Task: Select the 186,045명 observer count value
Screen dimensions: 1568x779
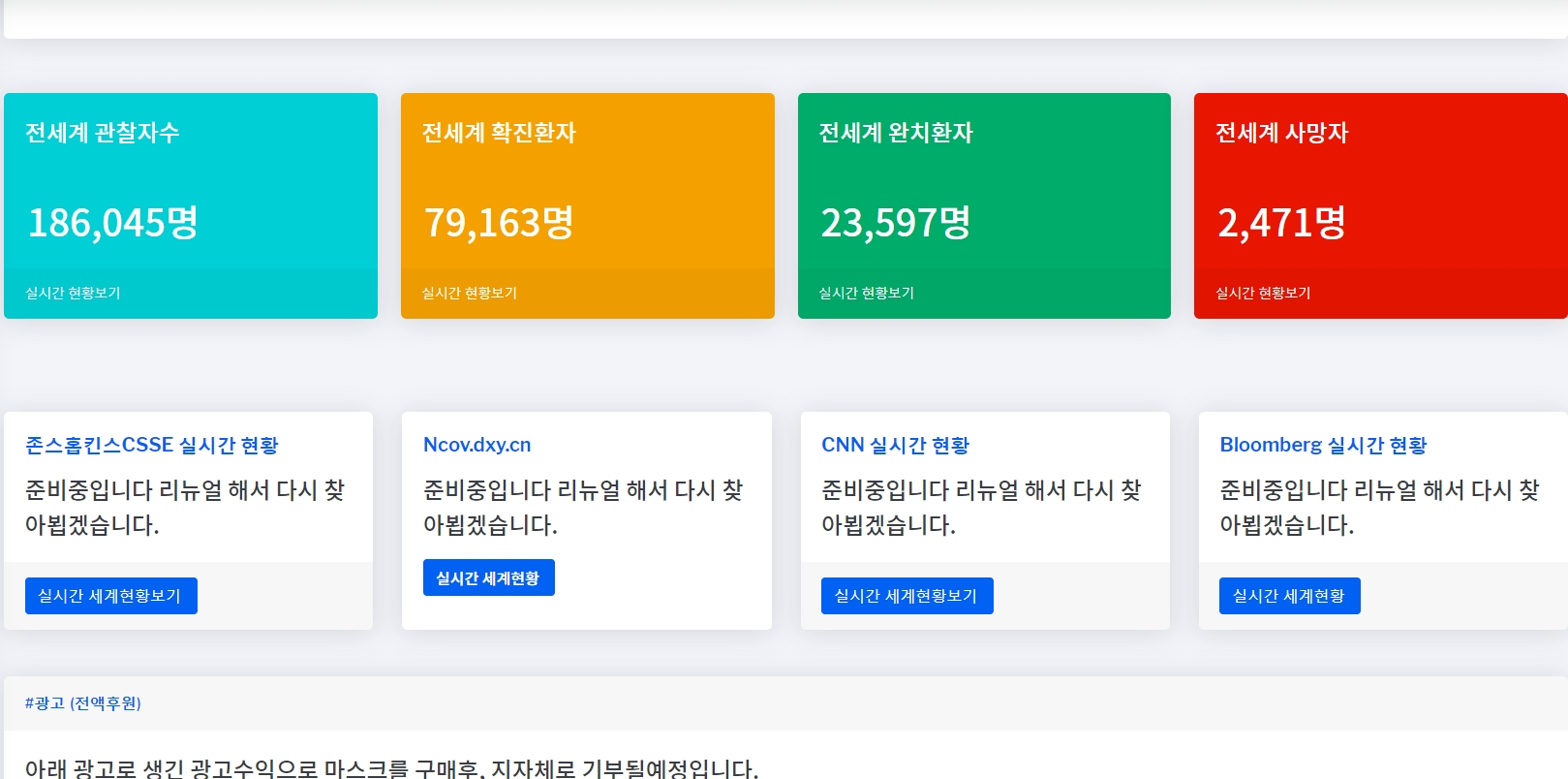Action: 113,223
